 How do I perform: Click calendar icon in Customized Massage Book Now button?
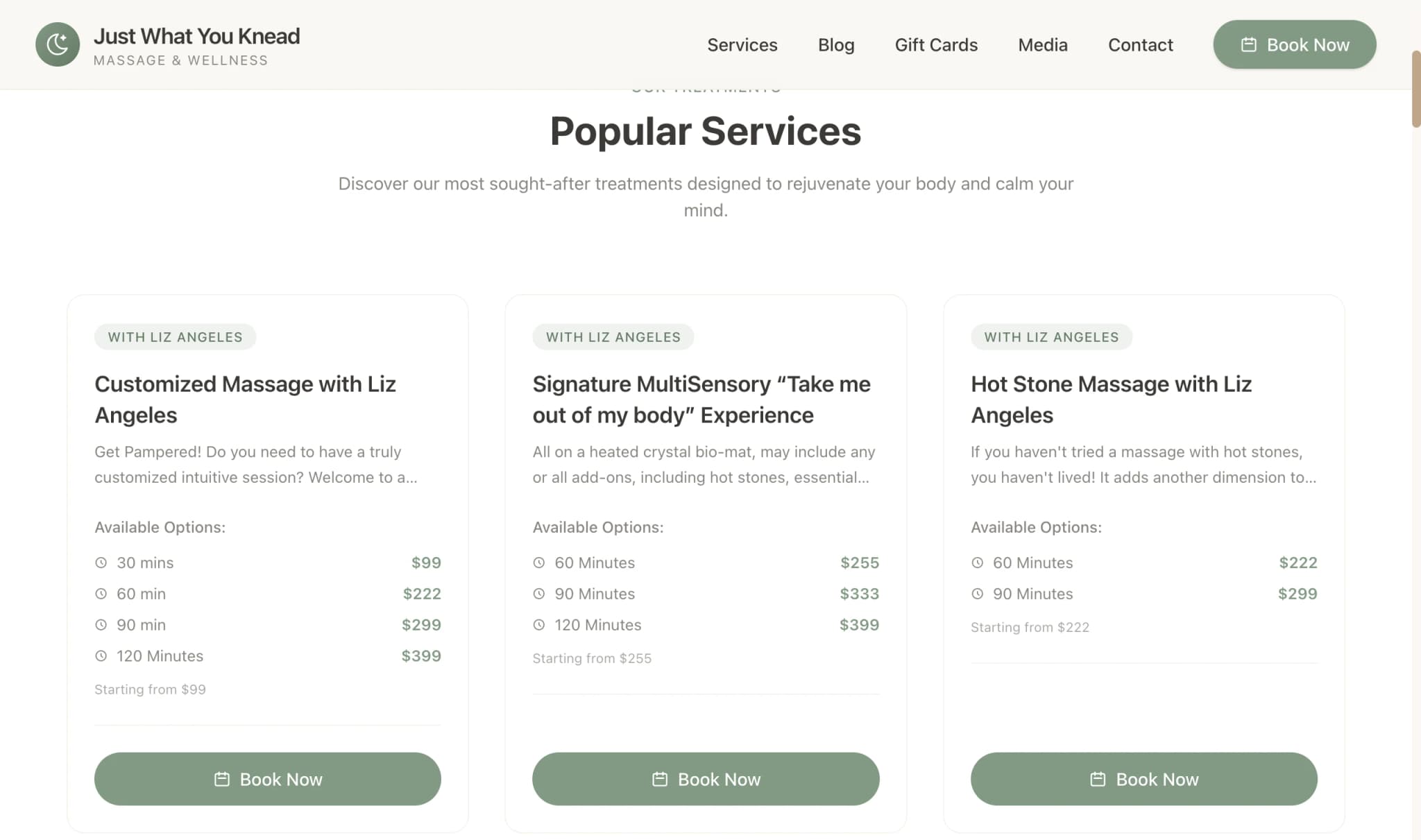pos(222,779)
